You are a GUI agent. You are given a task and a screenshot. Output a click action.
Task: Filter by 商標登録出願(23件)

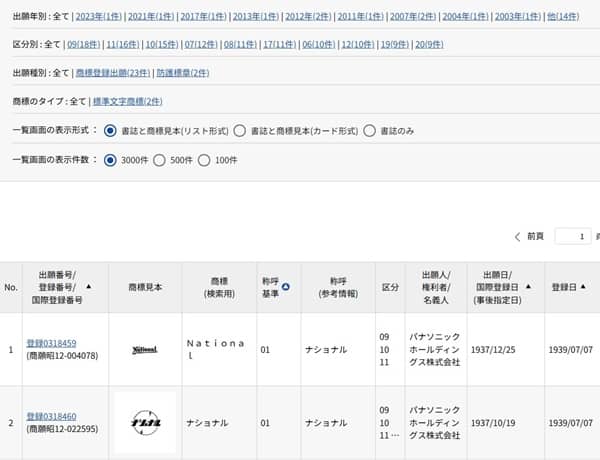tap(113, 73)
